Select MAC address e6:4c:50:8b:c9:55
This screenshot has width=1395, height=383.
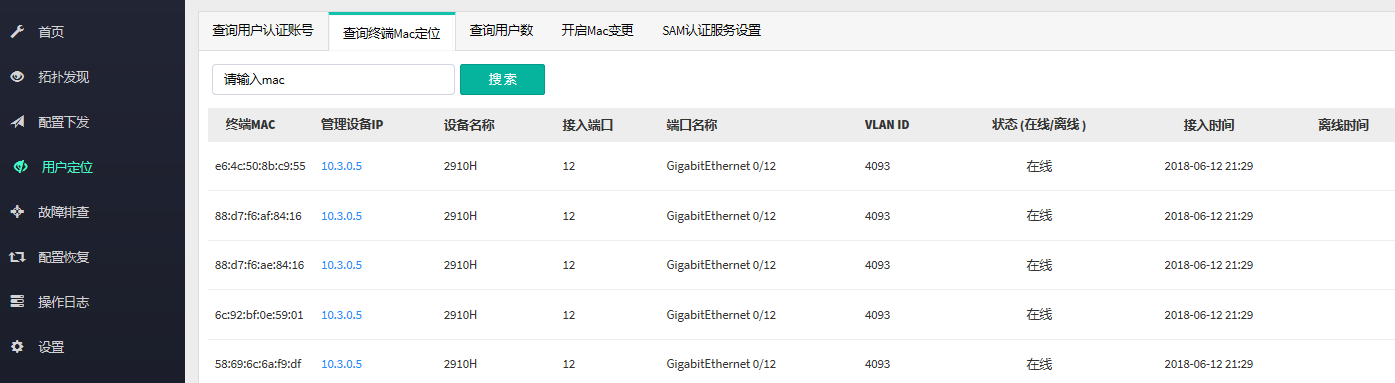[x=260, y=166]
